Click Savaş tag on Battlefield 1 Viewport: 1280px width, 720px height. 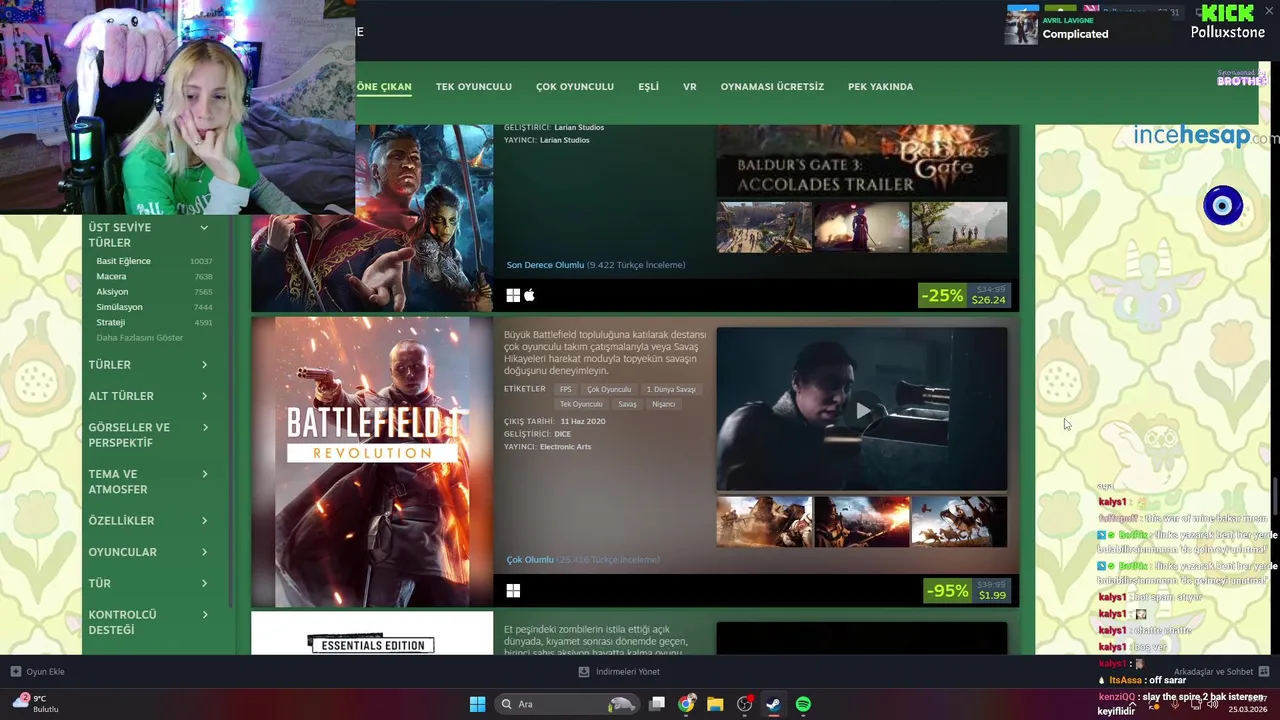click(x=627, y=404)
